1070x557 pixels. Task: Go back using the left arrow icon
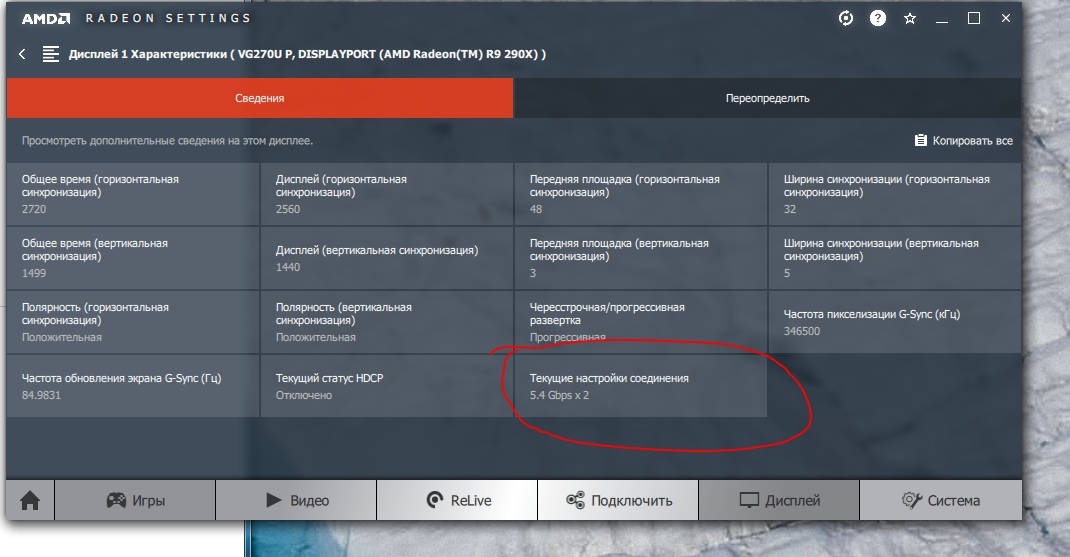pos(22,54)
